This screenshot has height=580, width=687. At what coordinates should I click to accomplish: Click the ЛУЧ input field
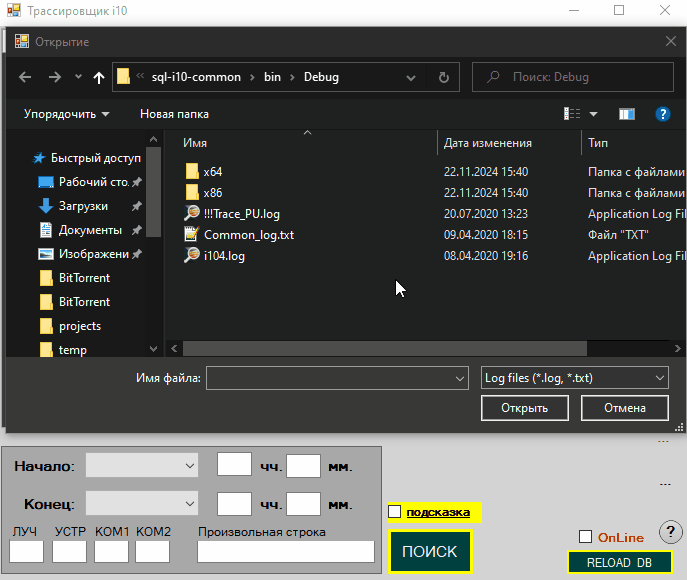26,552
